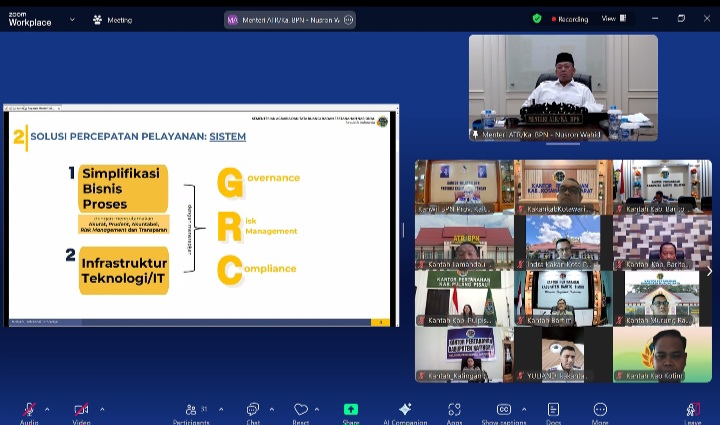Click the Risk Management text in slide
The image size is (720, 425).
coord(257,226)
